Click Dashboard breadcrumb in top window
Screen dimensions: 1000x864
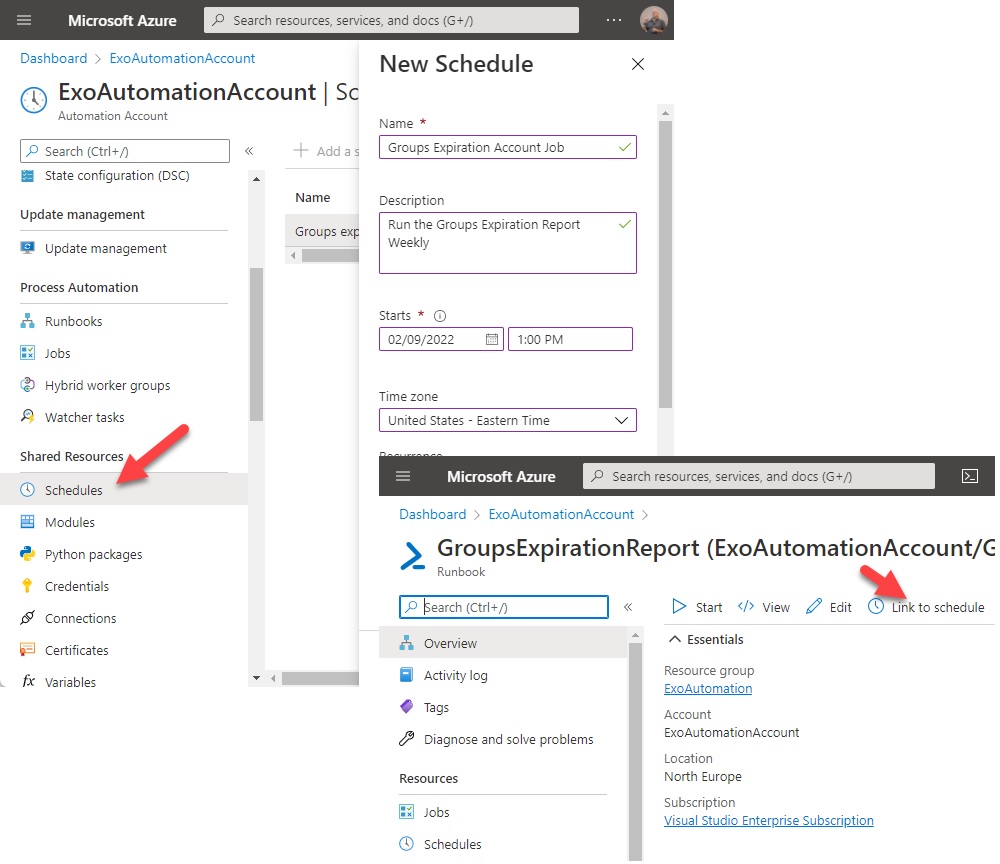(54, 58)
